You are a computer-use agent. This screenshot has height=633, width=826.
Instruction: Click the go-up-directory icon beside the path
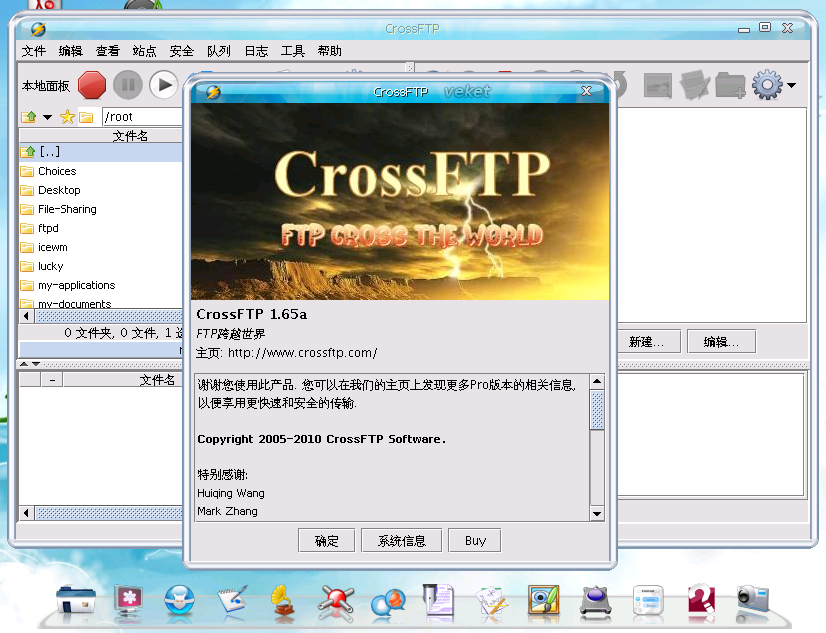click(x=29, y=117)
